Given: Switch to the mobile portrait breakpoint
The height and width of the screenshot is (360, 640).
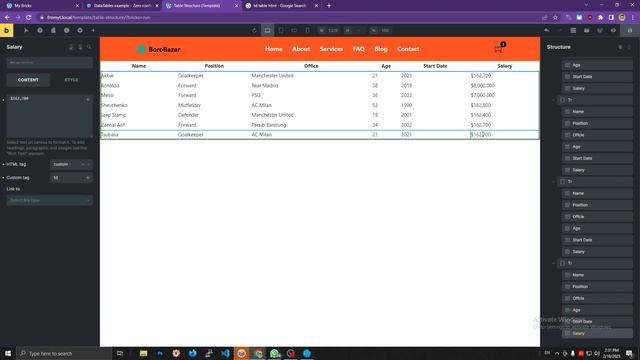Looking at the screenshot, I should pos(307,31).
